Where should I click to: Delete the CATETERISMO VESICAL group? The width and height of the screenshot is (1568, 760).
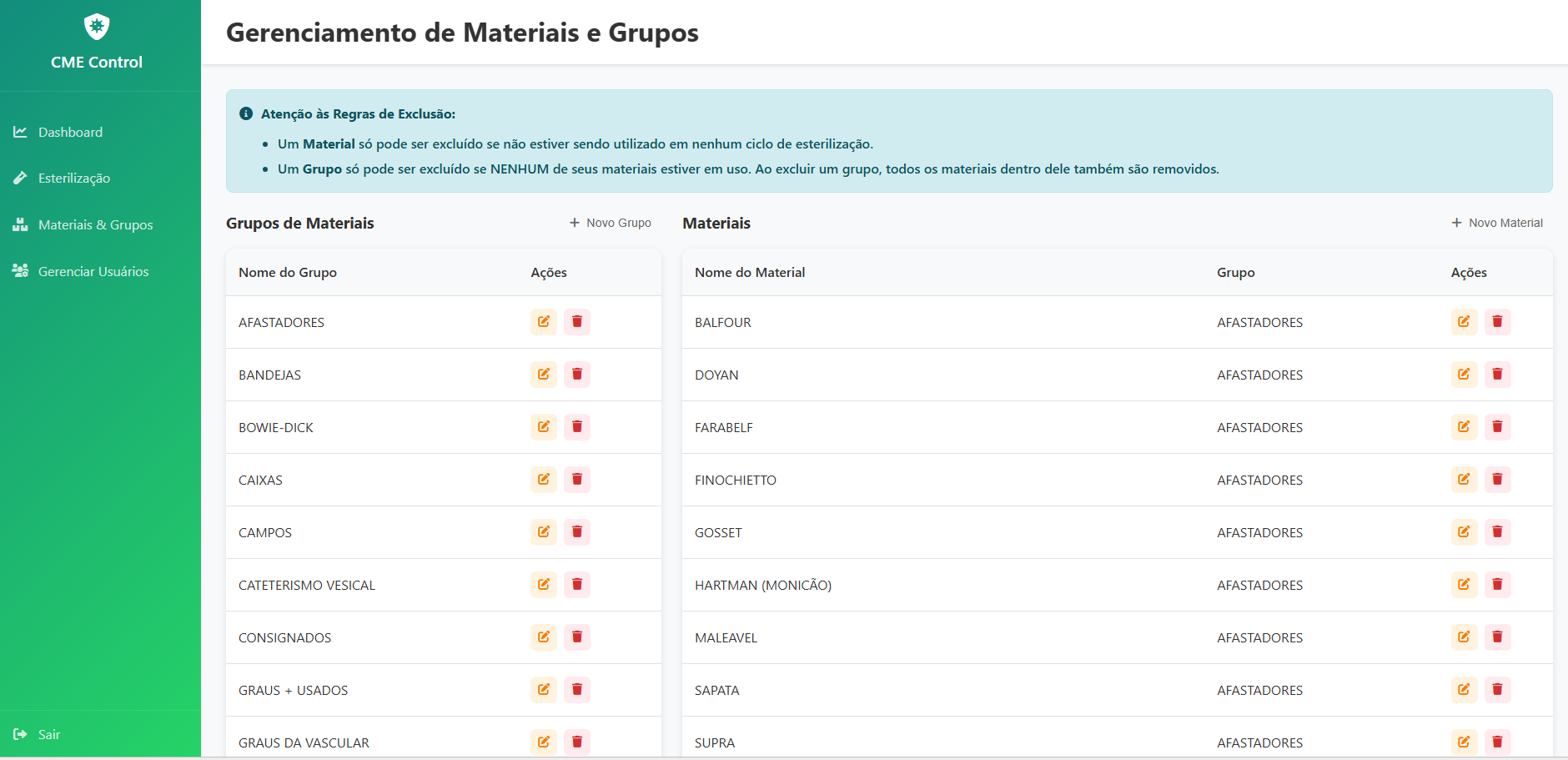pos(577,585)
